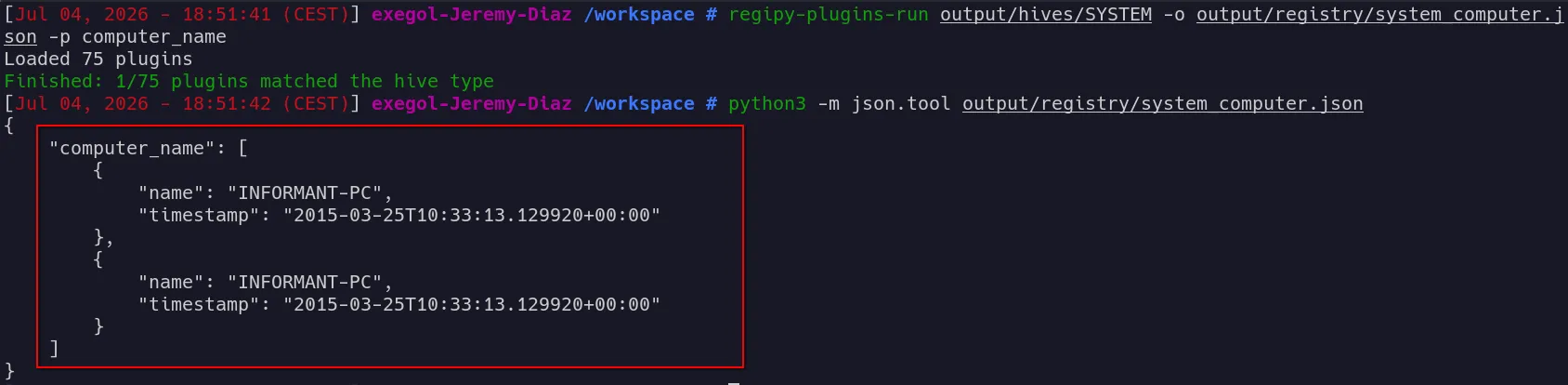Click the underlined output/hives/SYSTEM path
This screenshot has width=1568, height=385.
click(x=1046, y=15)
